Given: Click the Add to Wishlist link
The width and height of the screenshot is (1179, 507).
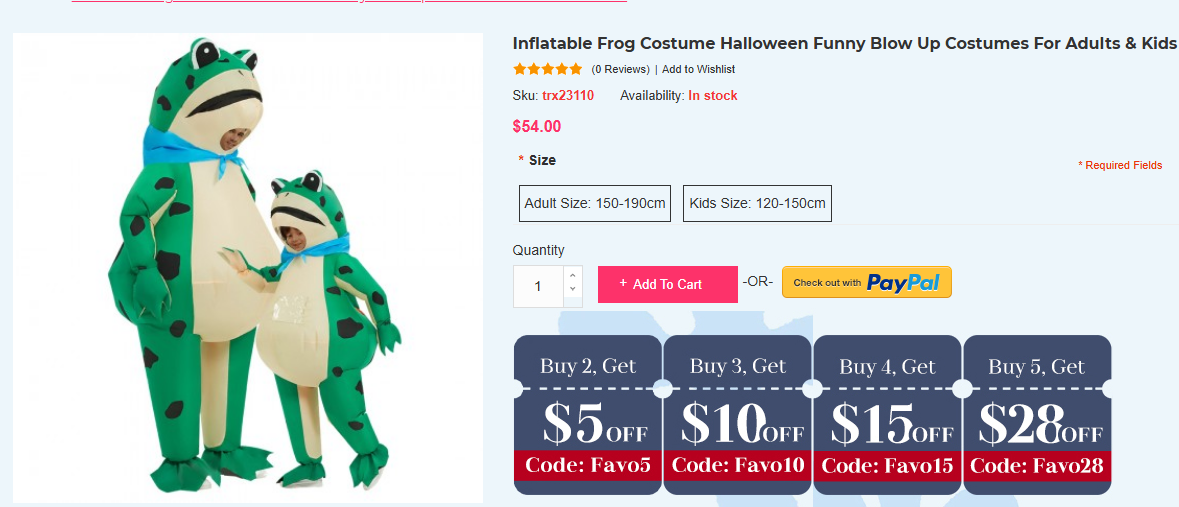Looking at the screenshot, I should [698, 69].
